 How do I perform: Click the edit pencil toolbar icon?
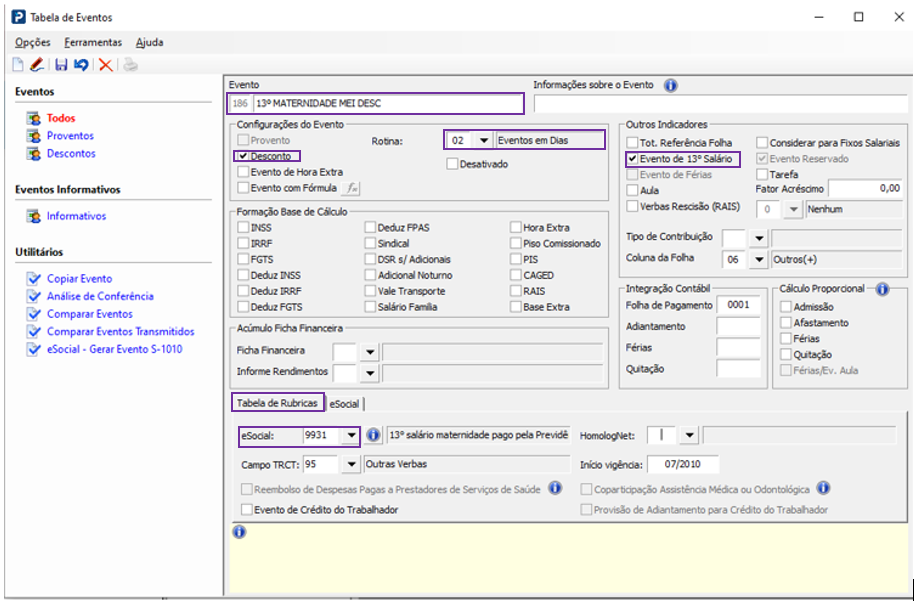[x=37, y=65]
